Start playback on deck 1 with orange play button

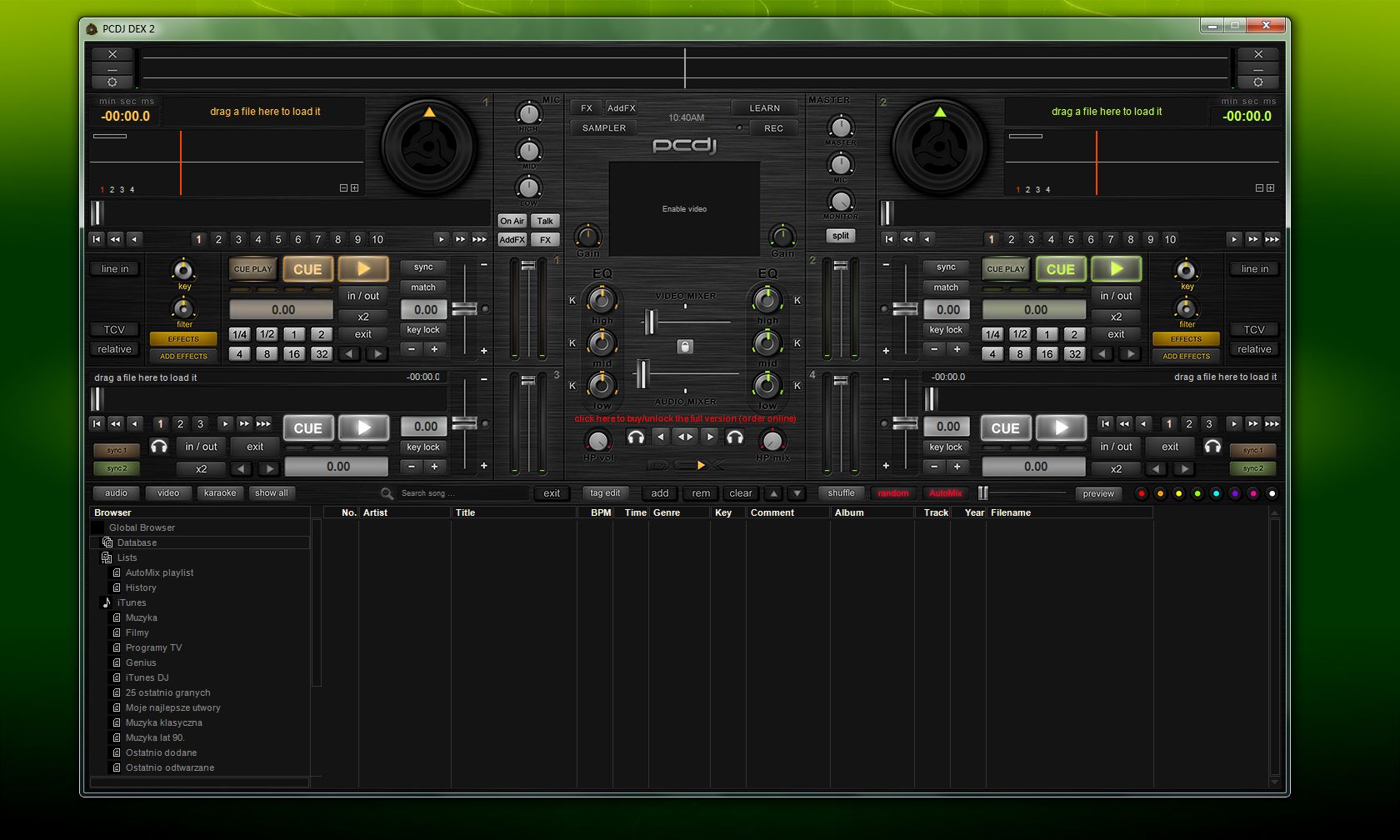click(x=363, y=269)
